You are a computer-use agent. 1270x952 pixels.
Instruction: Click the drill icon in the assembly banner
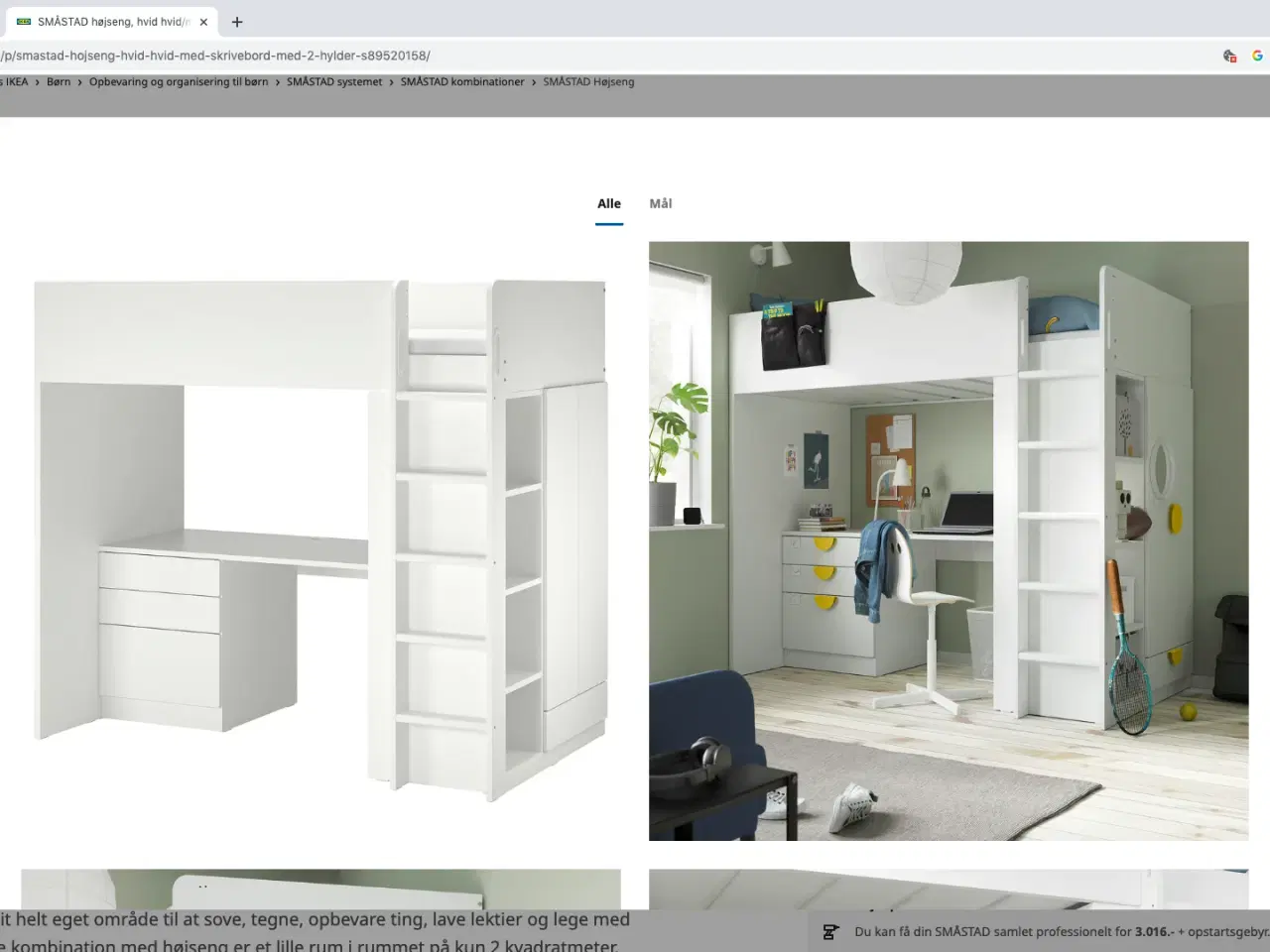(830, 932)
